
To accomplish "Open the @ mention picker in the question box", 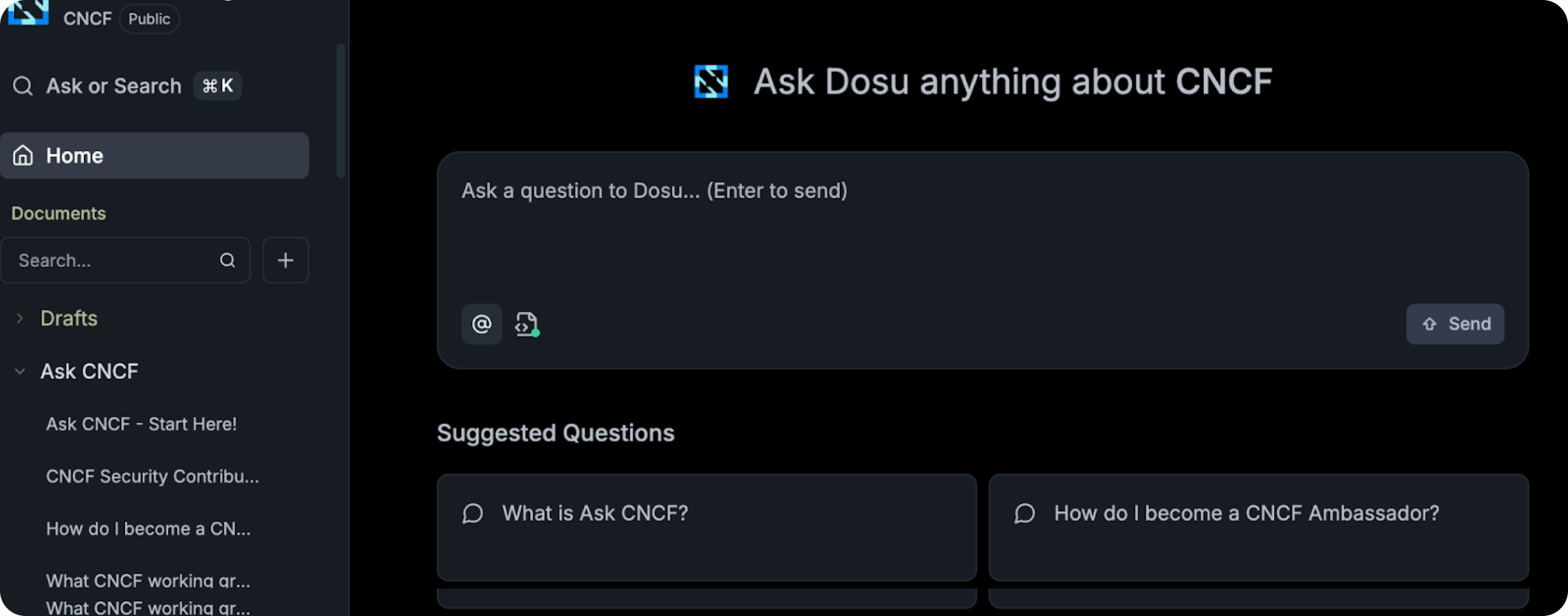I will pos(481,324).
